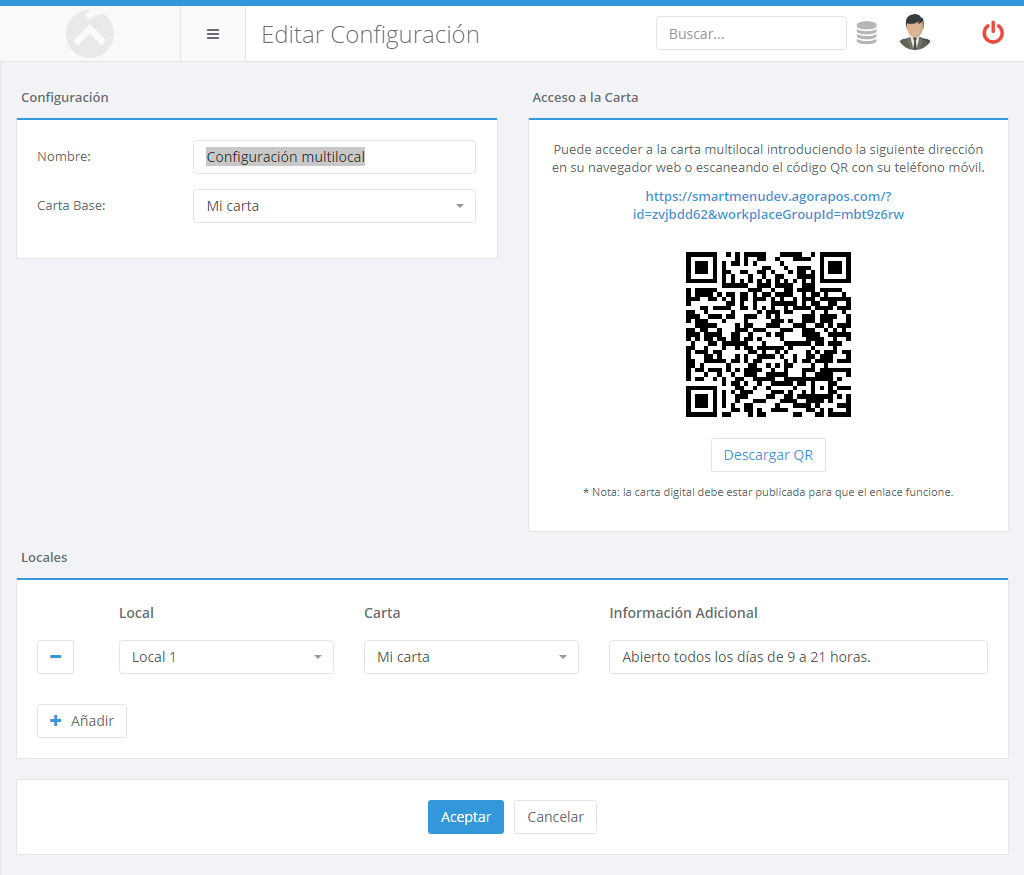Click the Nombre text field
Screen dimensions: 1024x875
334,157
